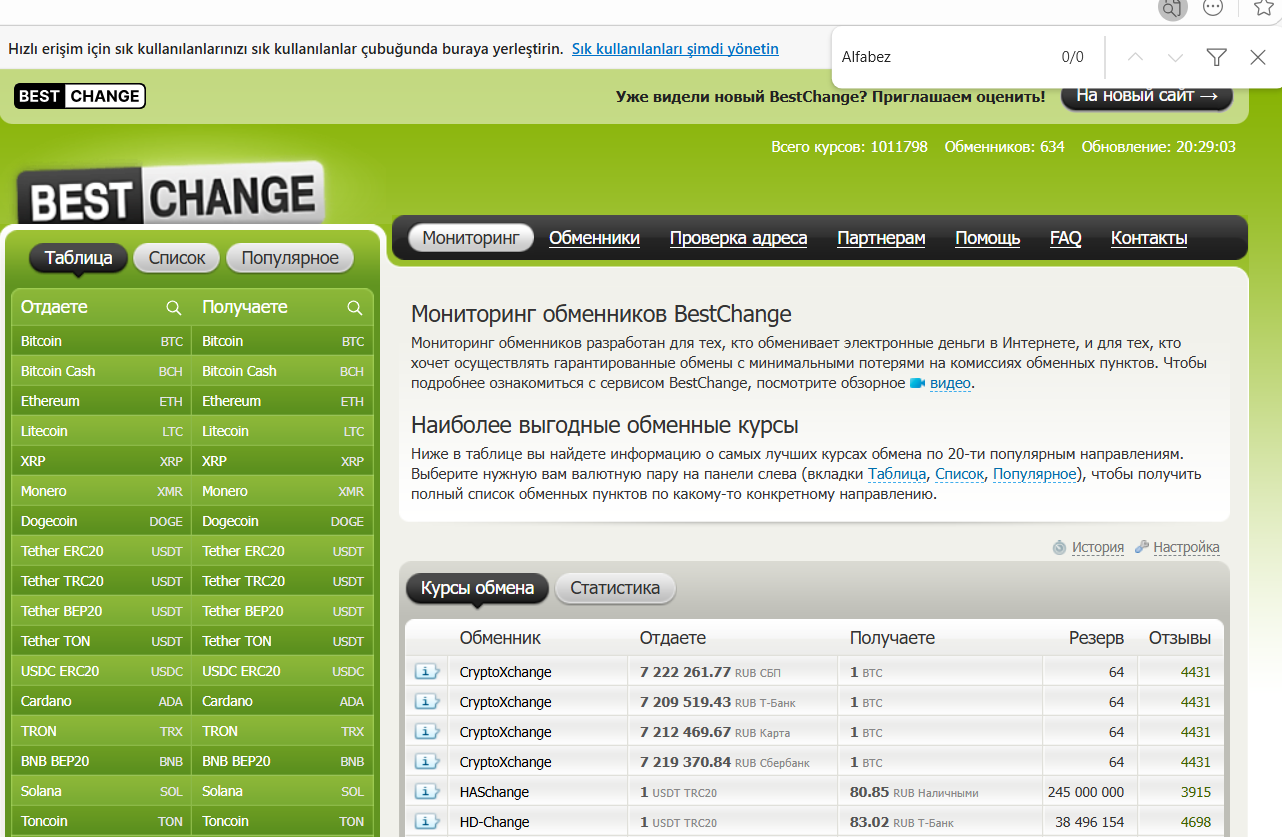The height and width of the screenshot is (837, 1282).
Task: Select Tether BEP20 in the Получаете column
Action: (x=283, y=611)
